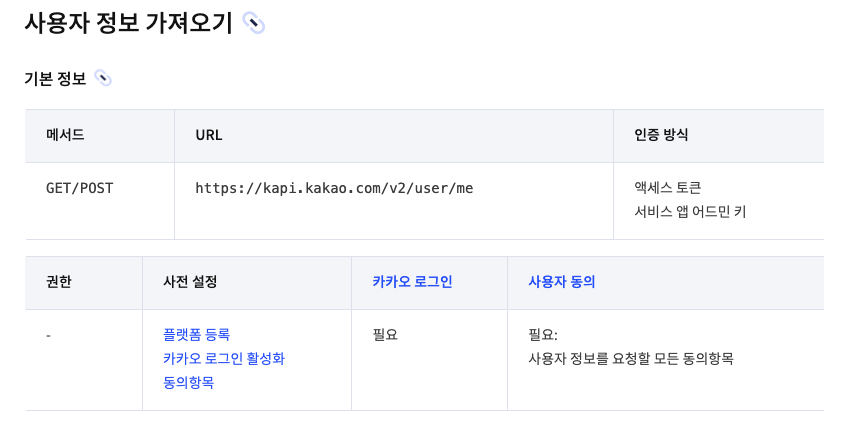The image size is (843, 430).
Task: Open the 사용자 동의 header link
Action: 562,282
